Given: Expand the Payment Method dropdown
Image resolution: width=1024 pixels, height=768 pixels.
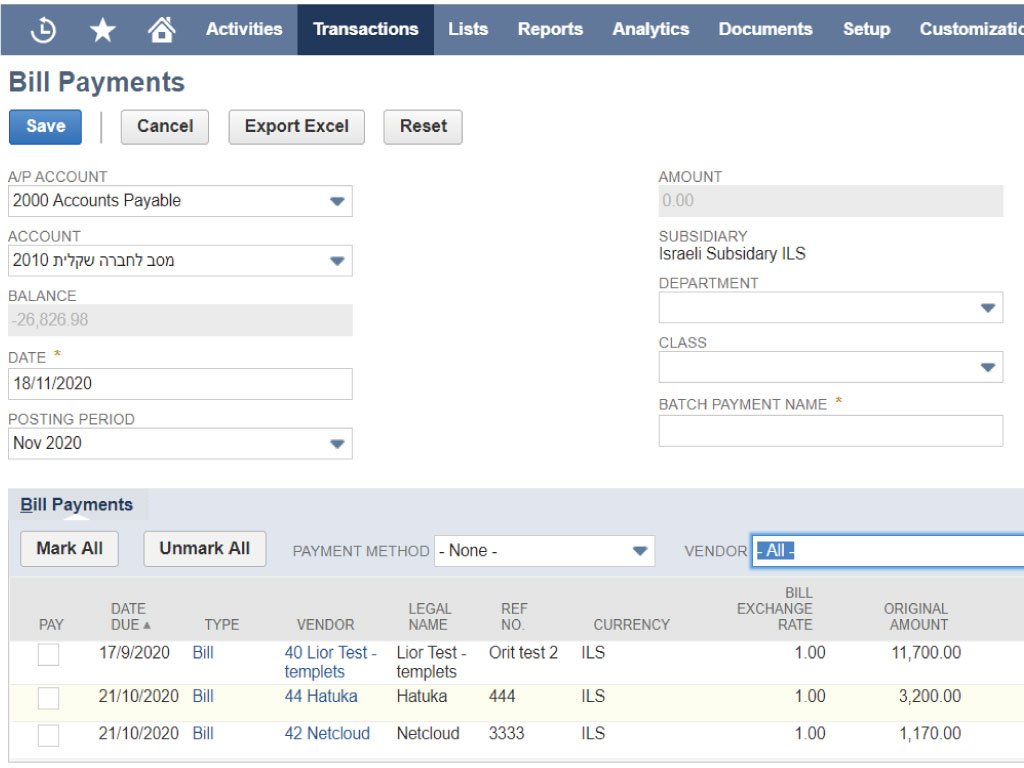Looking at the screenshot, I should 640,551.
